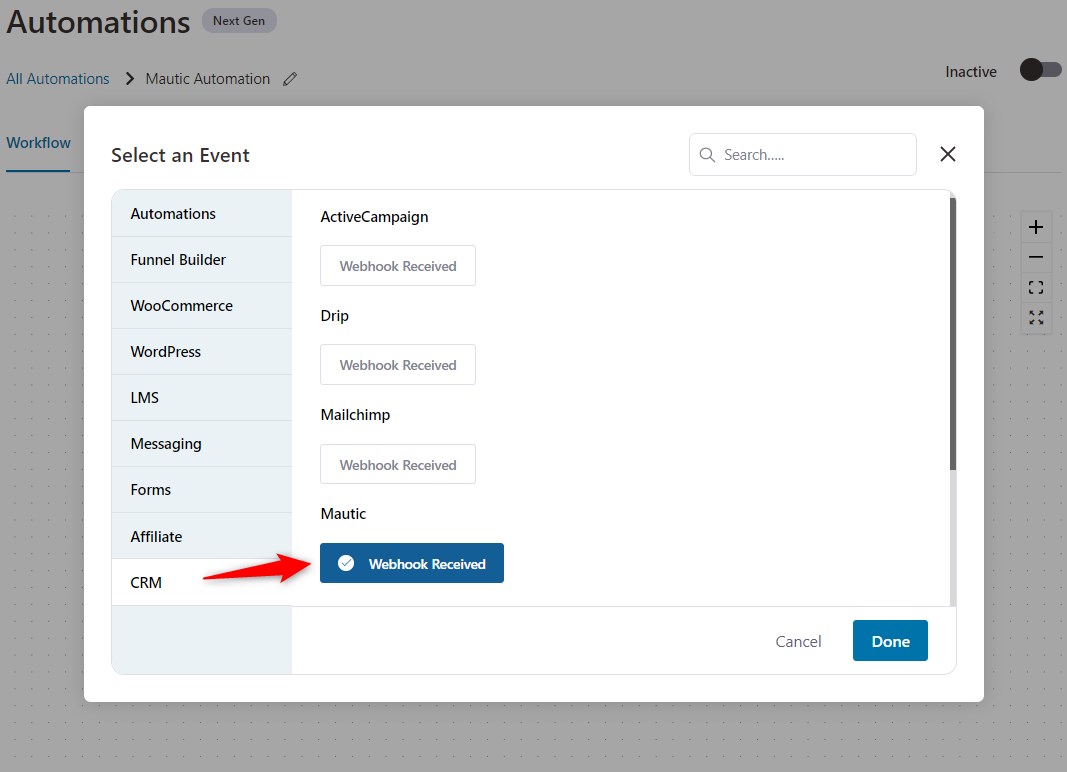
Task: Click the ActiveCampaign section heading
Action: click(x=374, y=217)
